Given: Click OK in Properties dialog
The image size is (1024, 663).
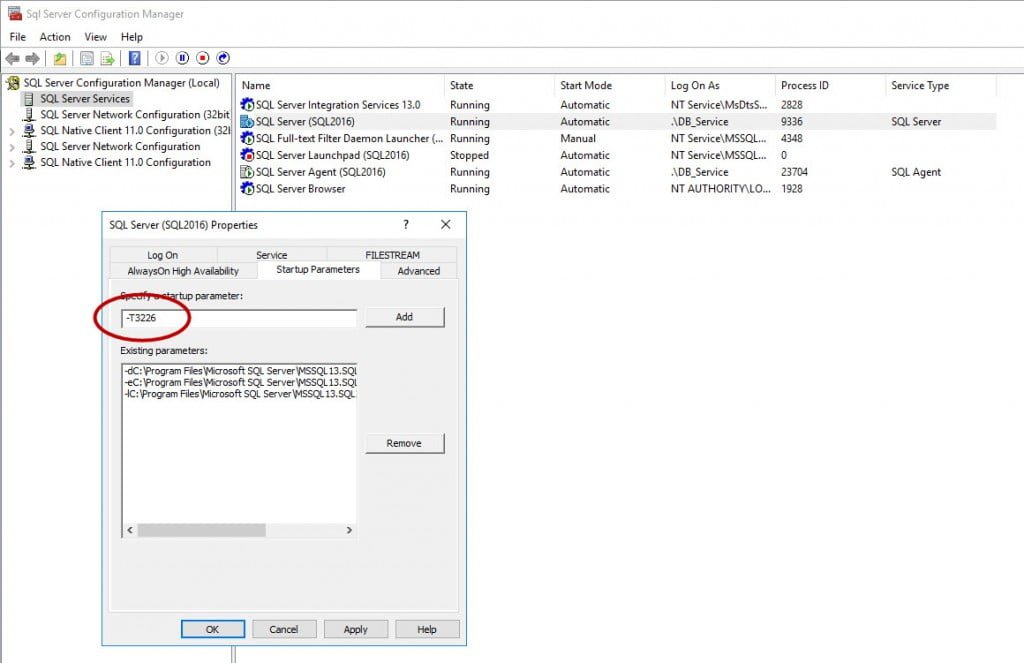Looking at the screenshot, I should pyautogui.click(x=213, y=629).
